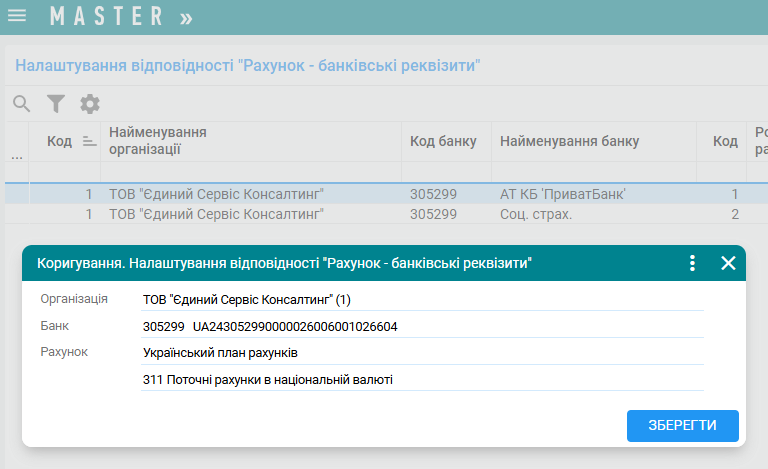768x469 pixels.
Task: Open the table settings gear
Action: [90, 103]
